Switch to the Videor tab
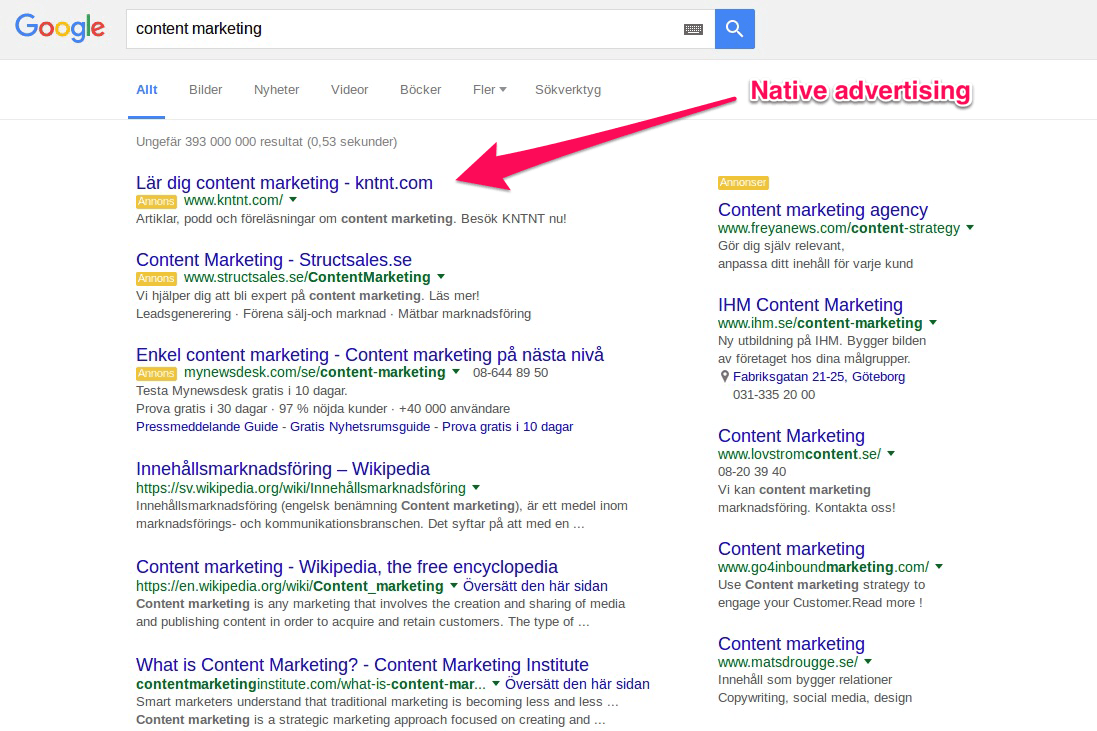The image size is (1097, 731). (x=350, y=90)
